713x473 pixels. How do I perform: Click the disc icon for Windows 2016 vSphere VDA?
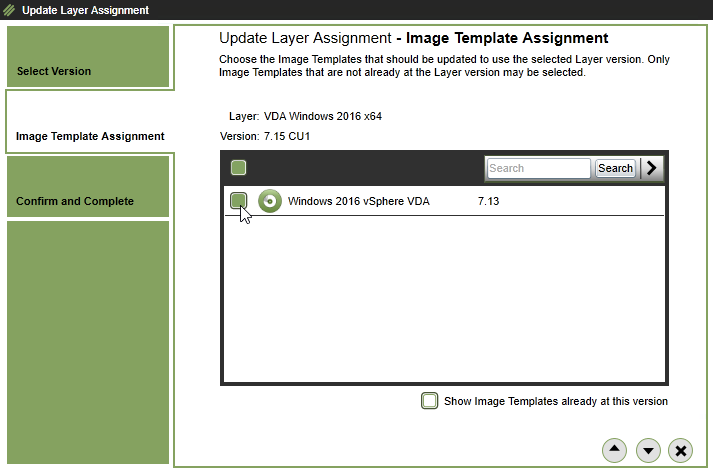(270, 201)
